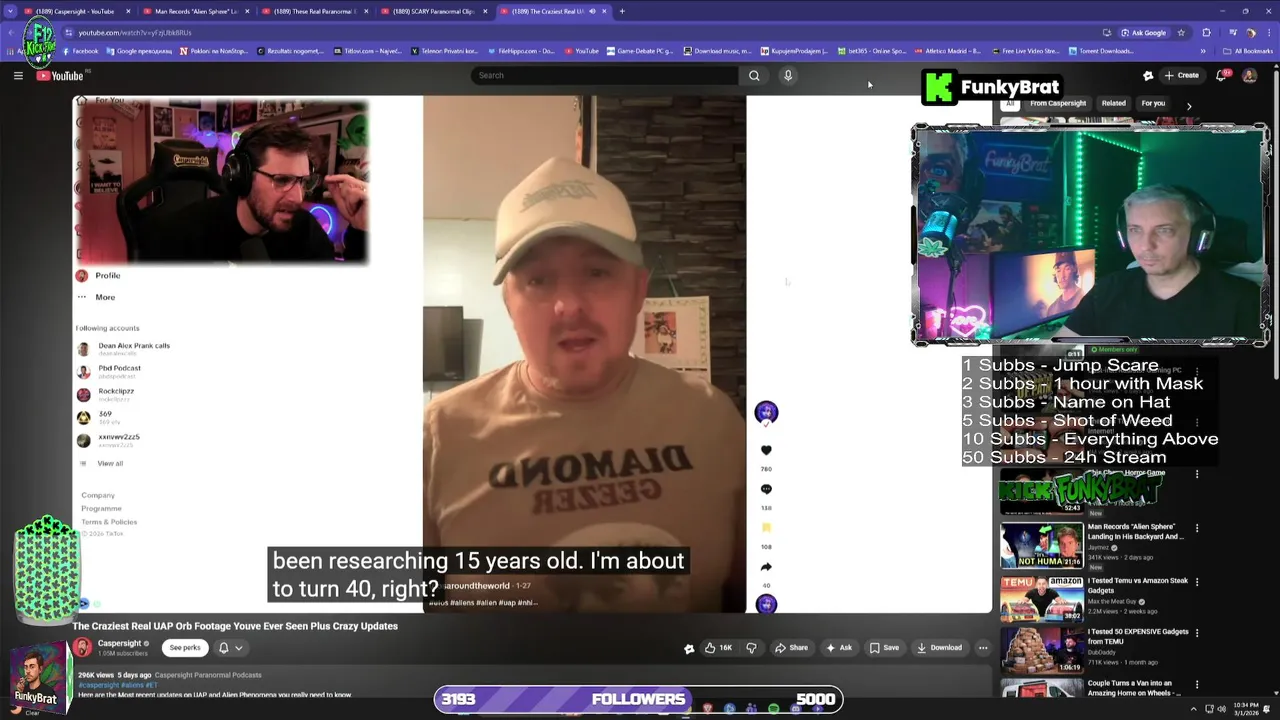The width and height of the screenshot is (1280, 720).
Task: Open the YouTube hamburger guide menu
Action: tap(18, 76)
